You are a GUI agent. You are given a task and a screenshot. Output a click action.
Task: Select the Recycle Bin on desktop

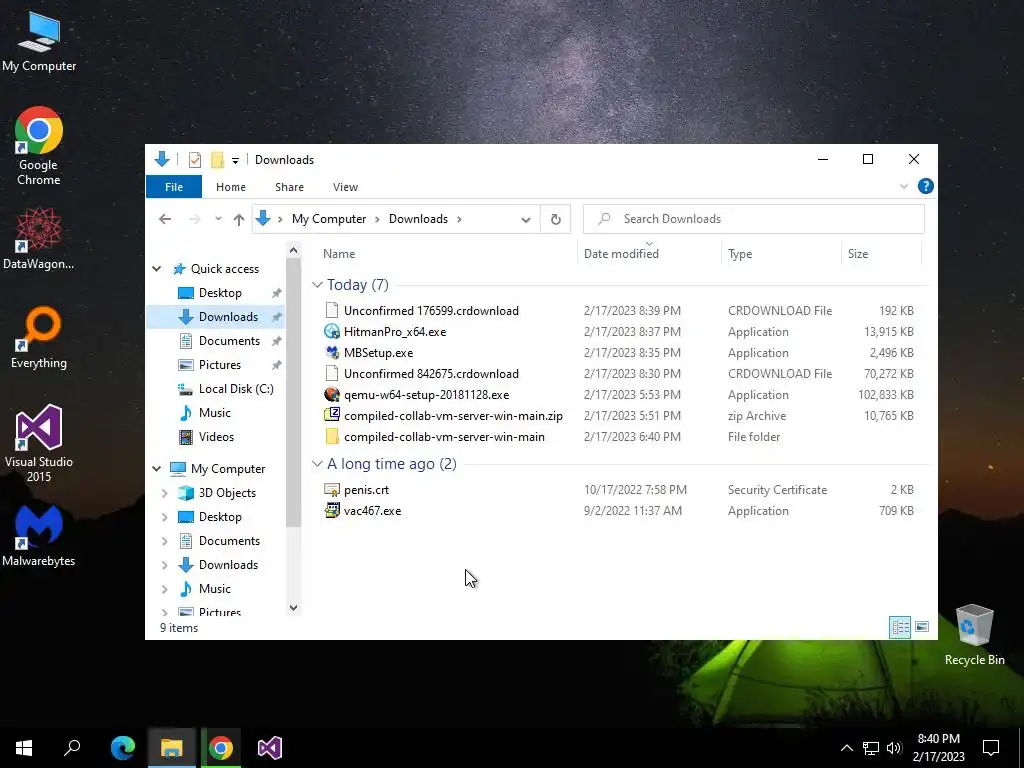(974, 635)
